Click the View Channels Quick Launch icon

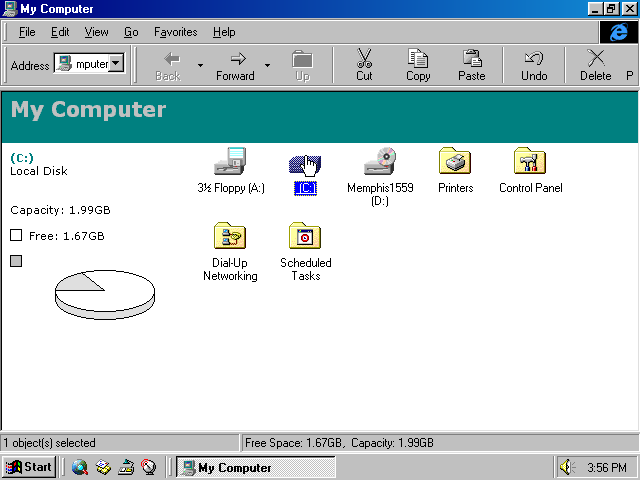(149, 467)
